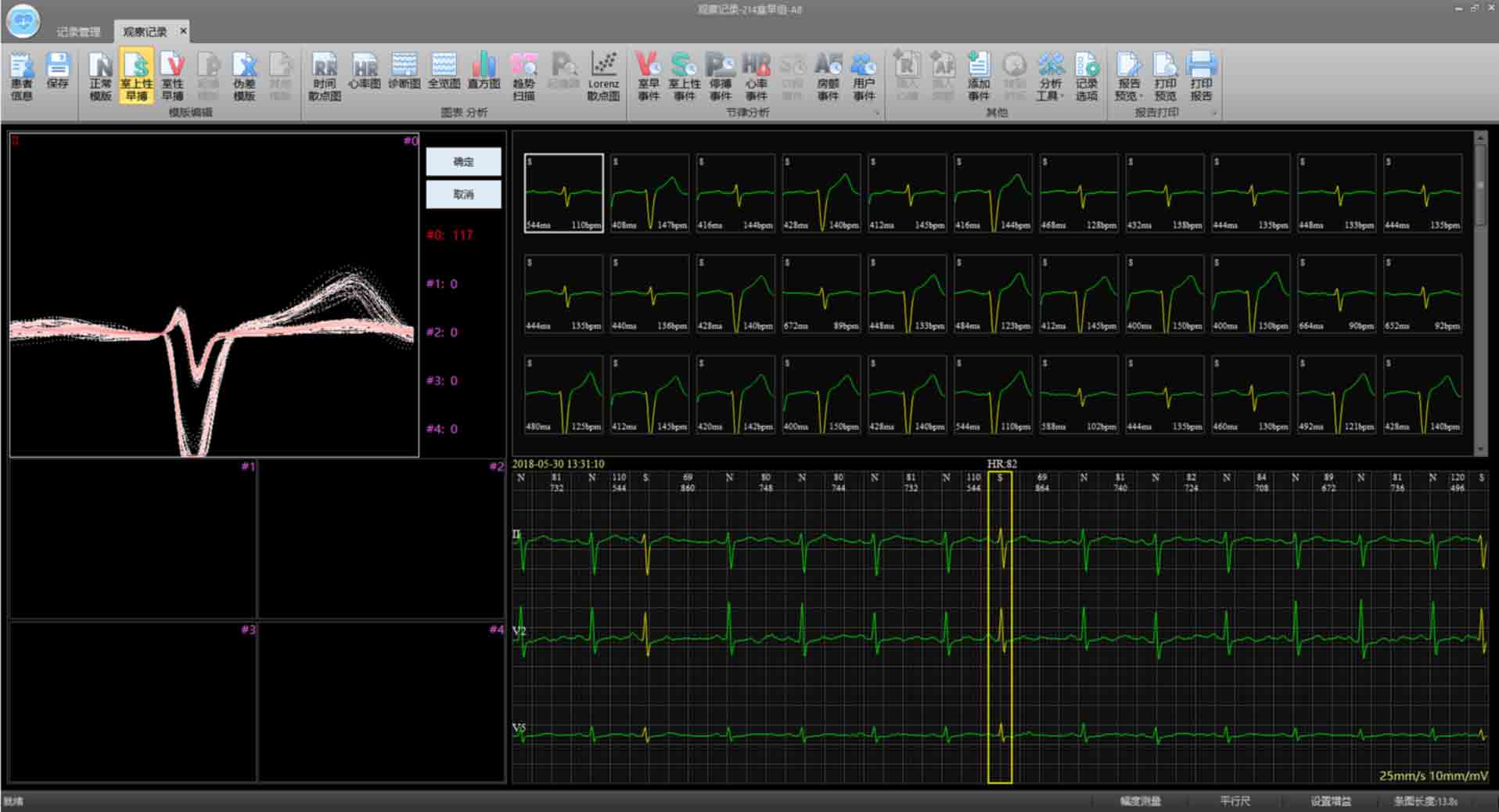Select the beat thumbnail 480ms 125bpm
Image resolution: width=1499 pixels, height=812 pixels.
563,395
